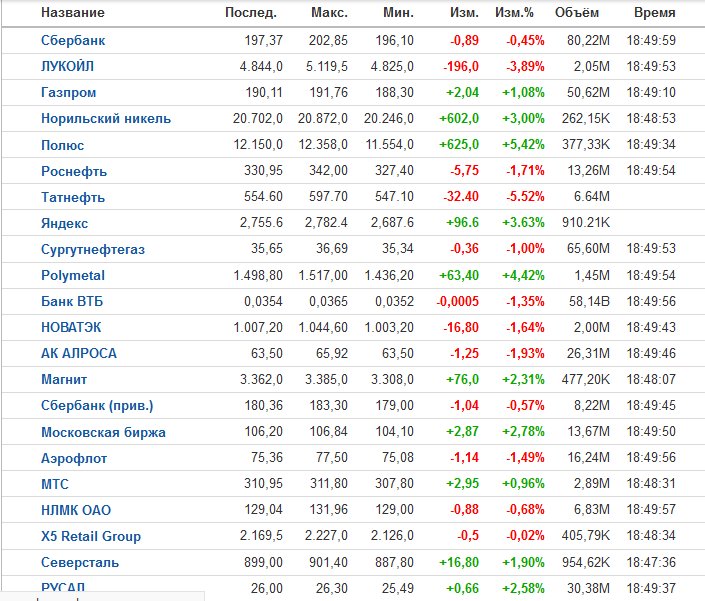Select Роснефть max price 342,00
This screenshot has width=705, height=601.
click(328, 171)
